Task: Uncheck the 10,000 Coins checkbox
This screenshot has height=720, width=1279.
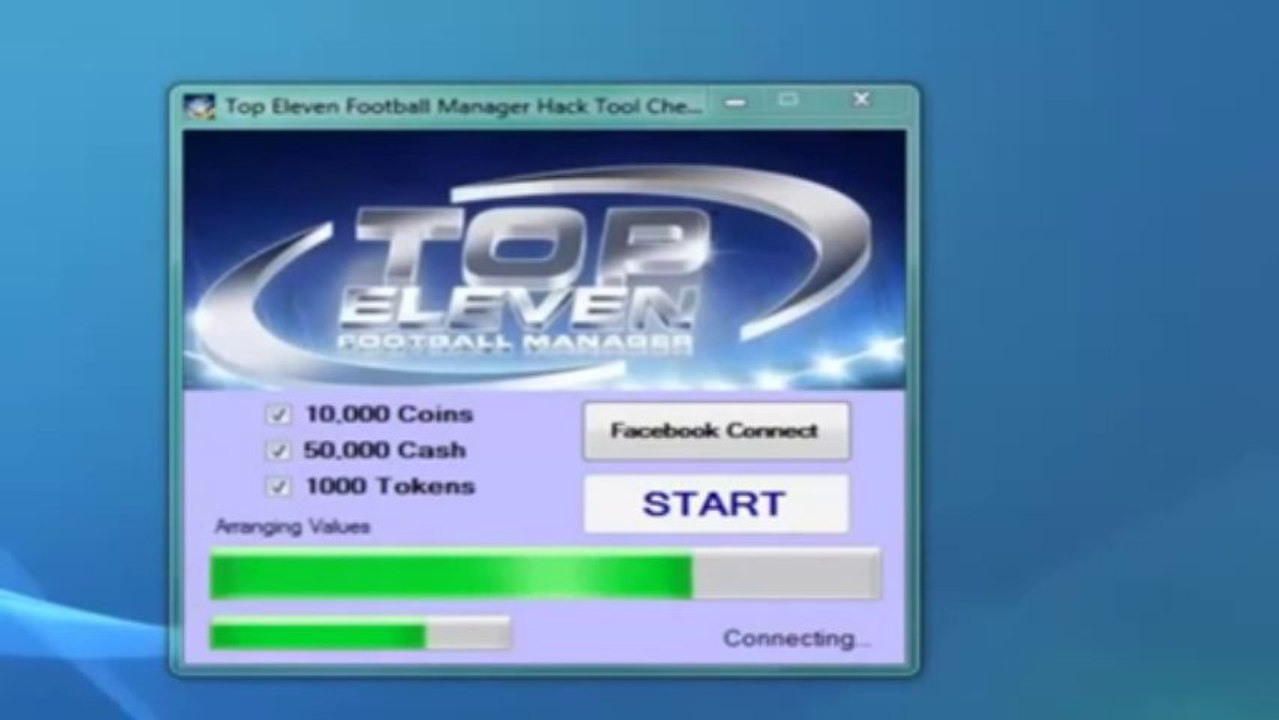Action: click(278, 415)
